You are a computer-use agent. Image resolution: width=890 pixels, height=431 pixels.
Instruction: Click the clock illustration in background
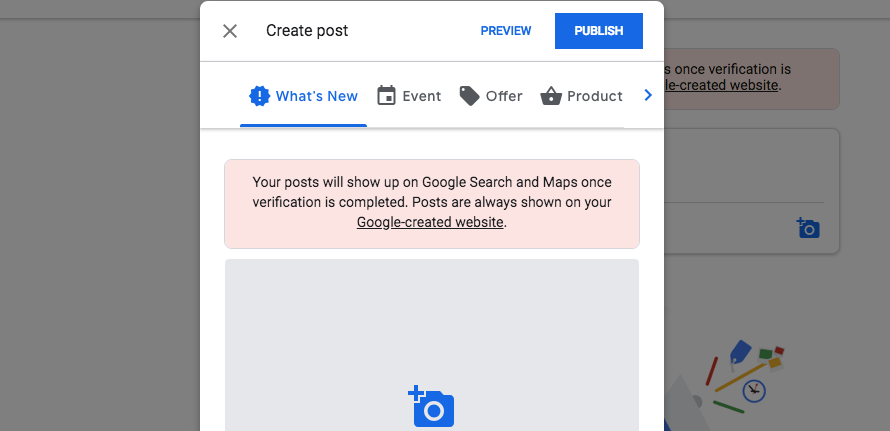pos(754,390)
